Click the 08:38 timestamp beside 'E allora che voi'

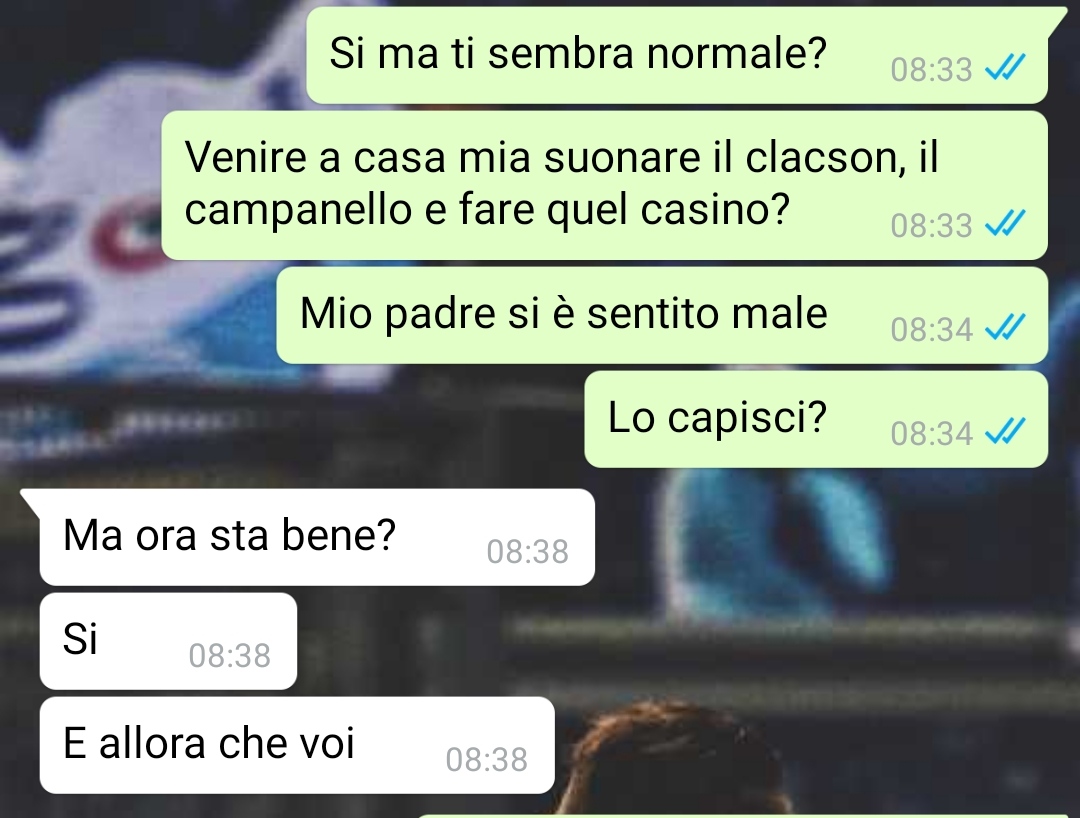tap(486, 759)
